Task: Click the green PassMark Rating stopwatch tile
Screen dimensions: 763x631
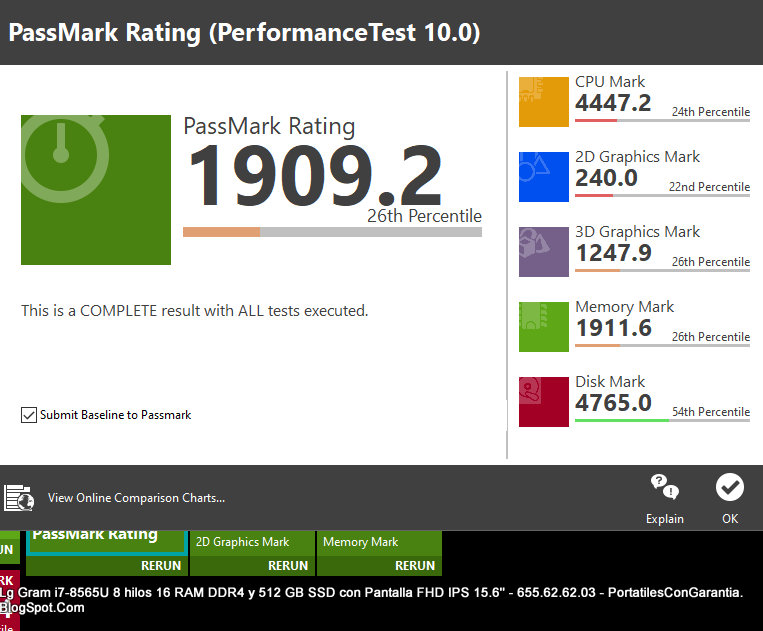Action: coord(96,190)
